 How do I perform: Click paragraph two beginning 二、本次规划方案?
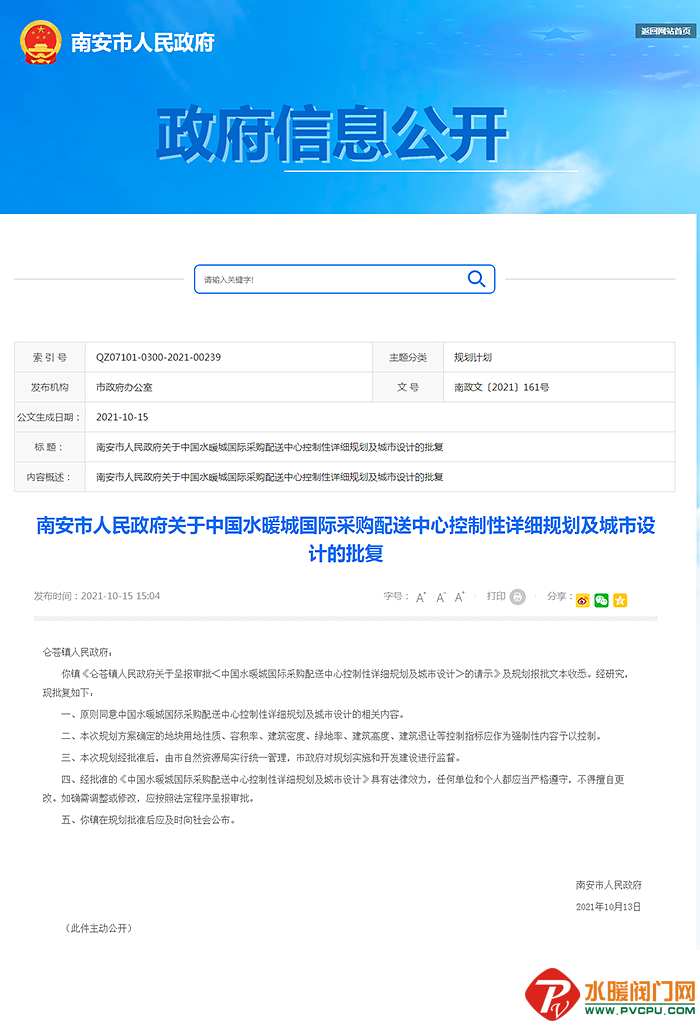tap(331, 736)
